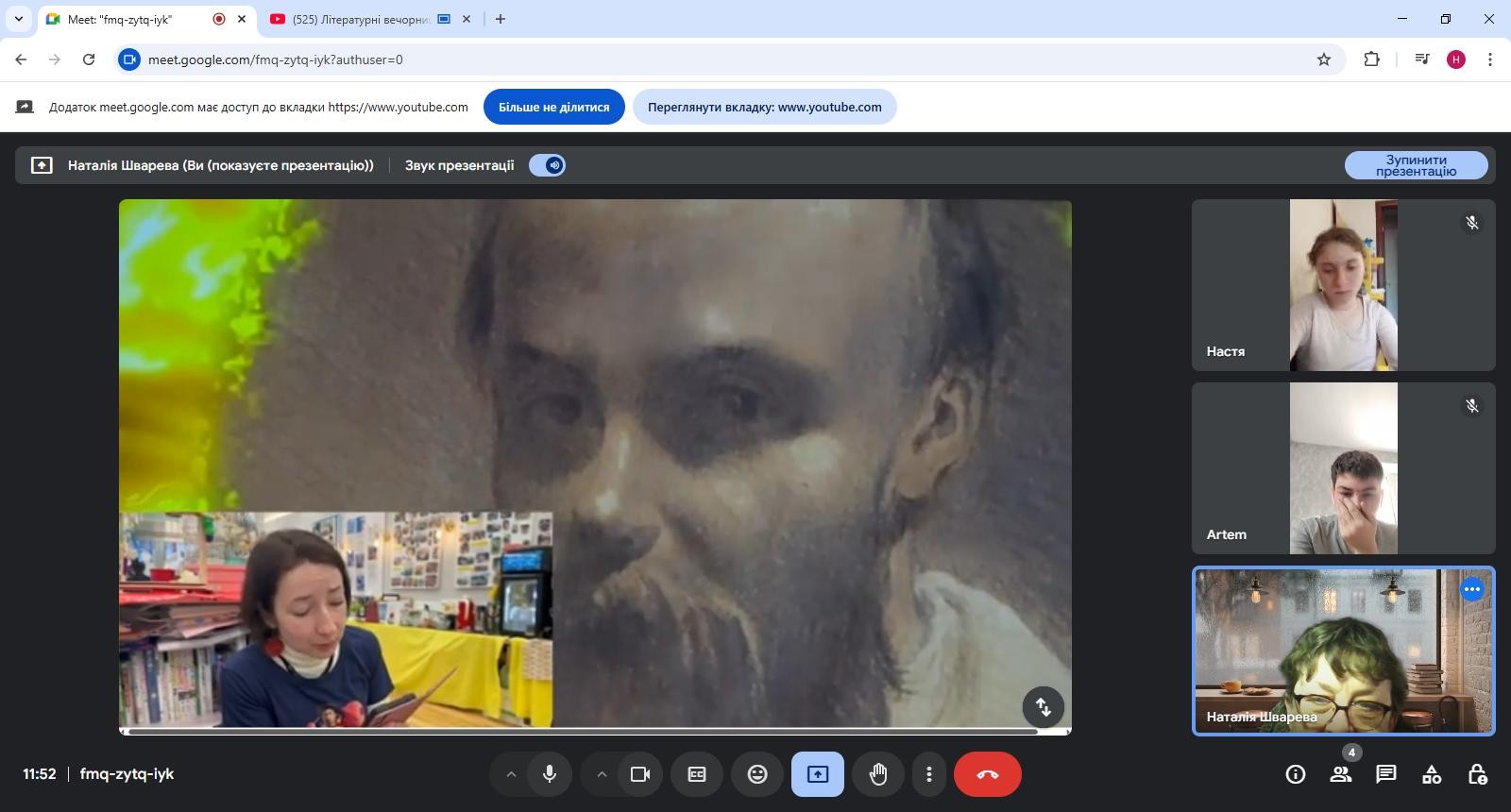This screenshot has height=812, width=1511.
Task: Click the casting indicator on YouTube tab
Action: pos(444,19)
